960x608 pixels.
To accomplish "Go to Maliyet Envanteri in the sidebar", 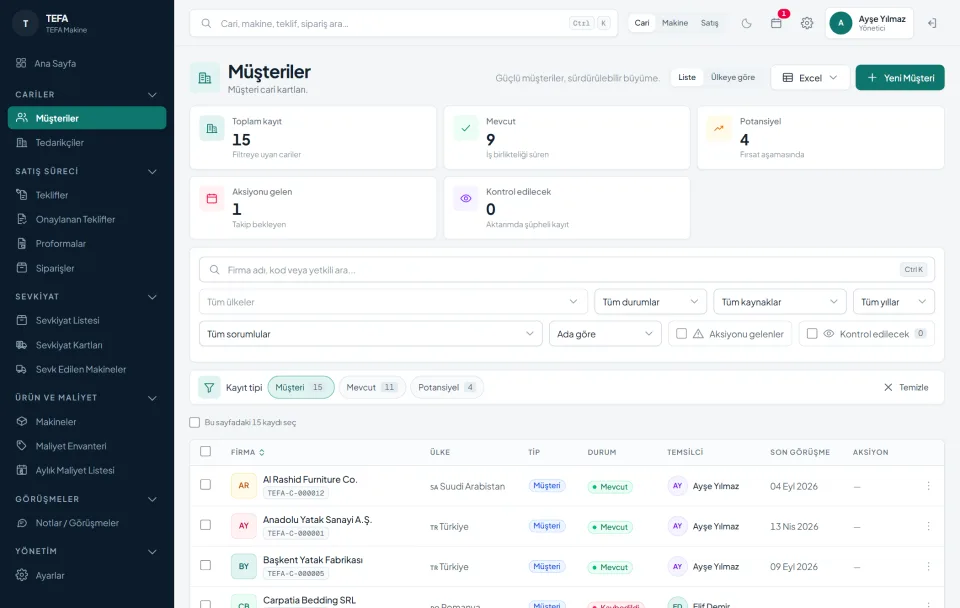I will coord(71,446).
